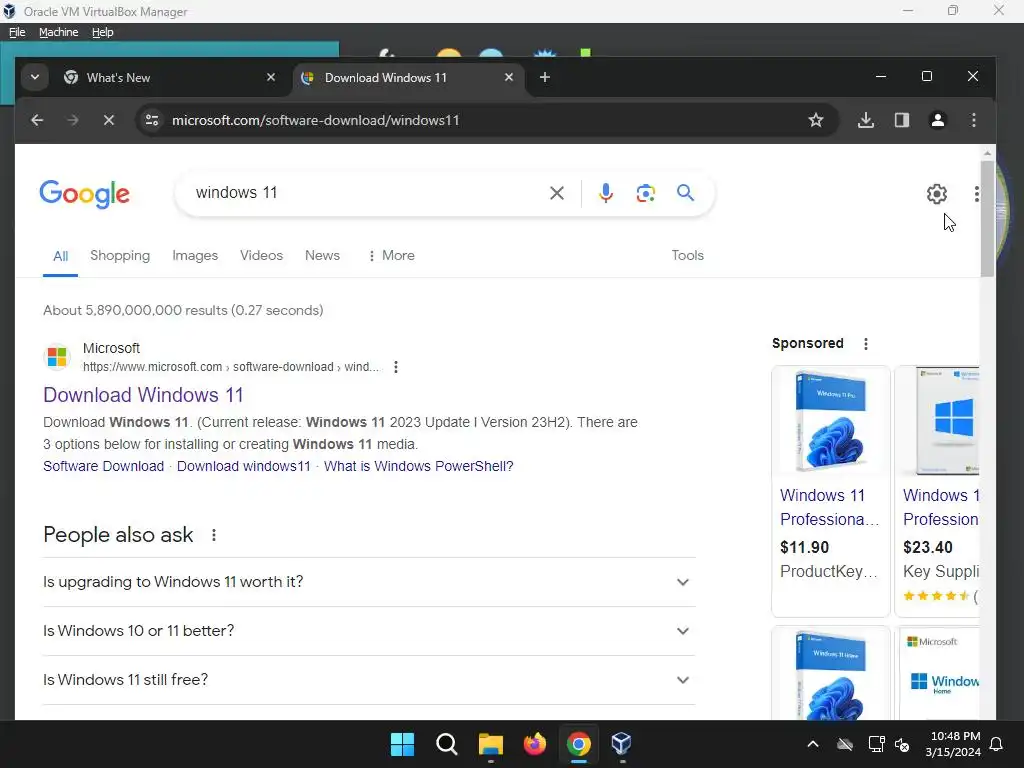The width and height of the screenshot is (1024, 768).
Task: Clear the Google search box with X
Action: click(x=556, y=193)
